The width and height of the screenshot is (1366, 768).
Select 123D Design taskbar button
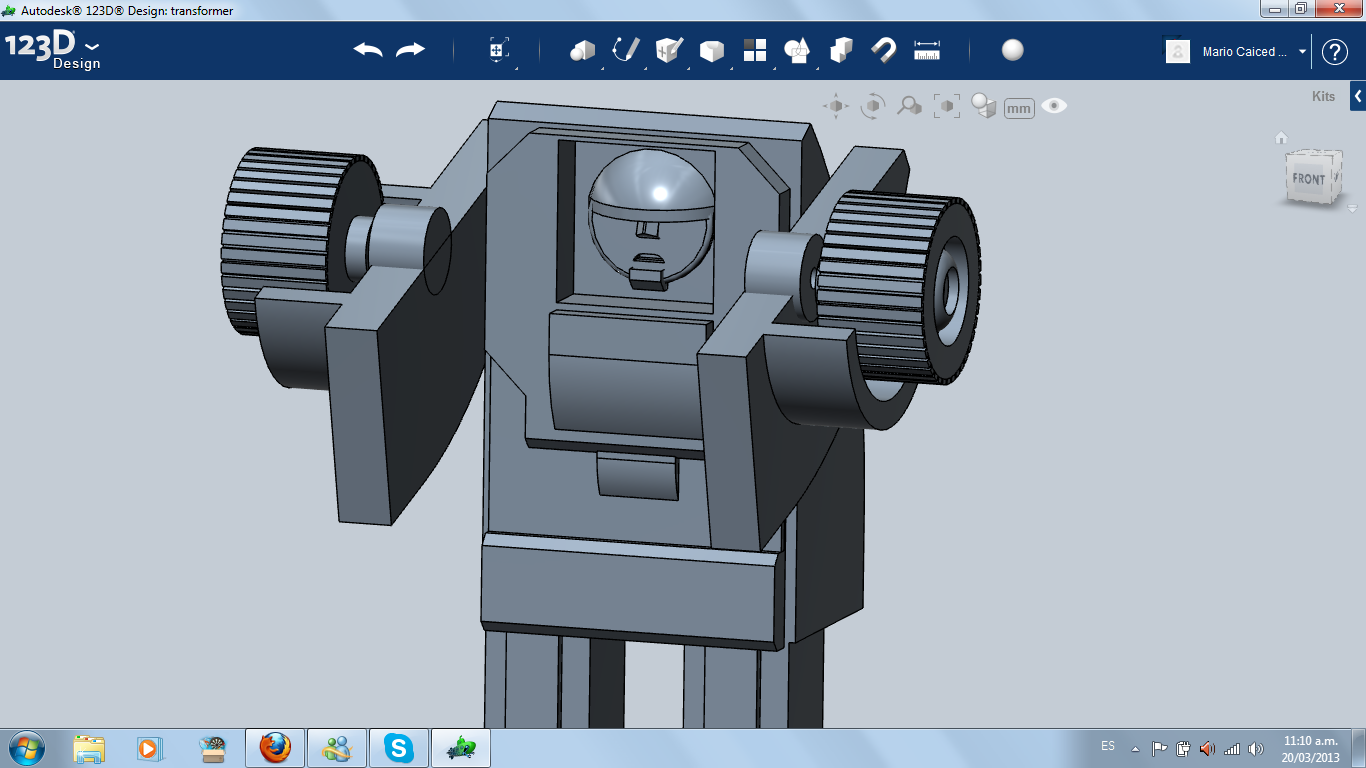click(x=461, y=748)
